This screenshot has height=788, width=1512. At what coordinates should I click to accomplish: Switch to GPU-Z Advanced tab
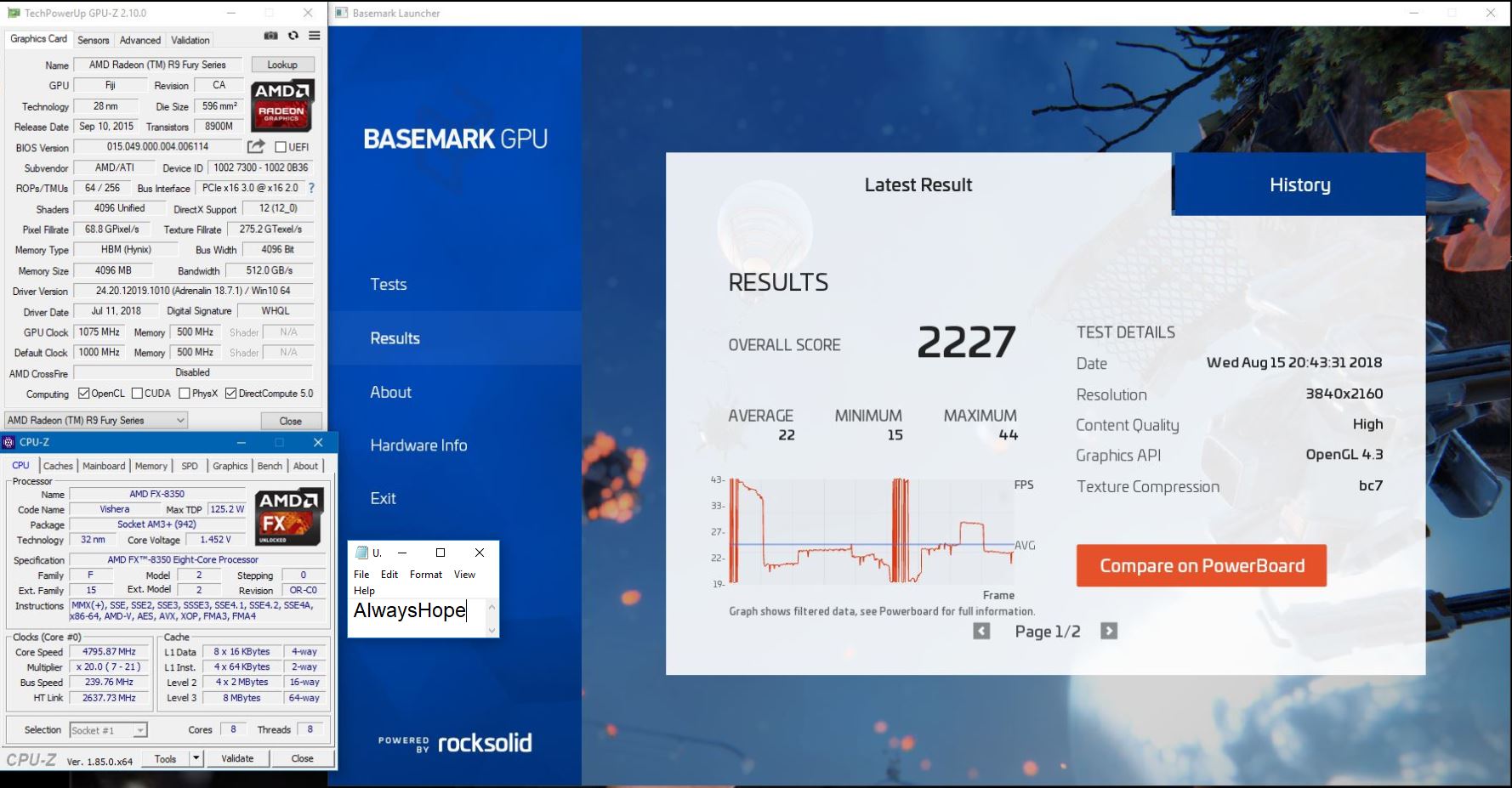click(x=140, y=40)
